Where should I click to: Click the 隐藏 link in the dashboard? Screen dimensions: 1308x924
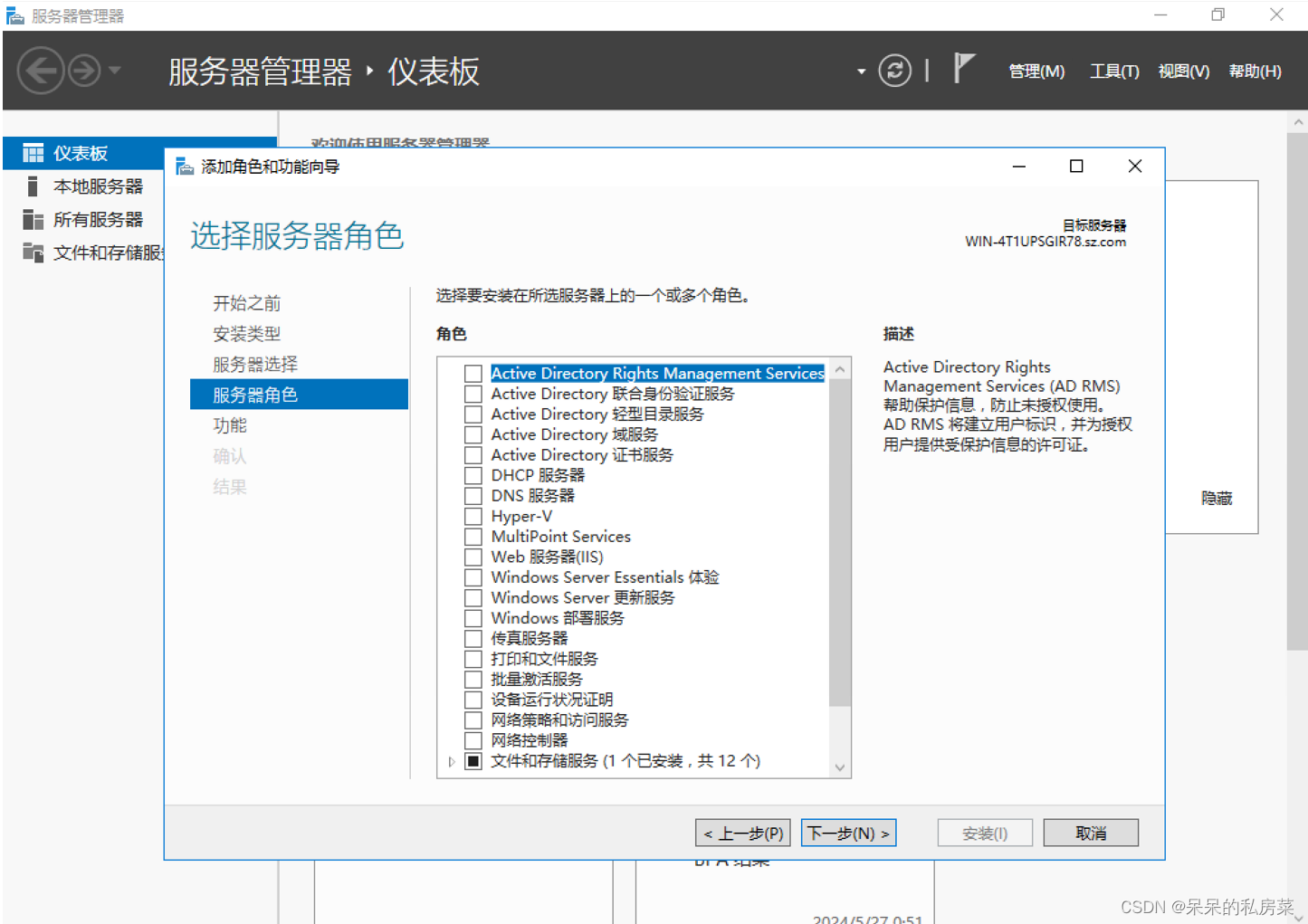1217,499
